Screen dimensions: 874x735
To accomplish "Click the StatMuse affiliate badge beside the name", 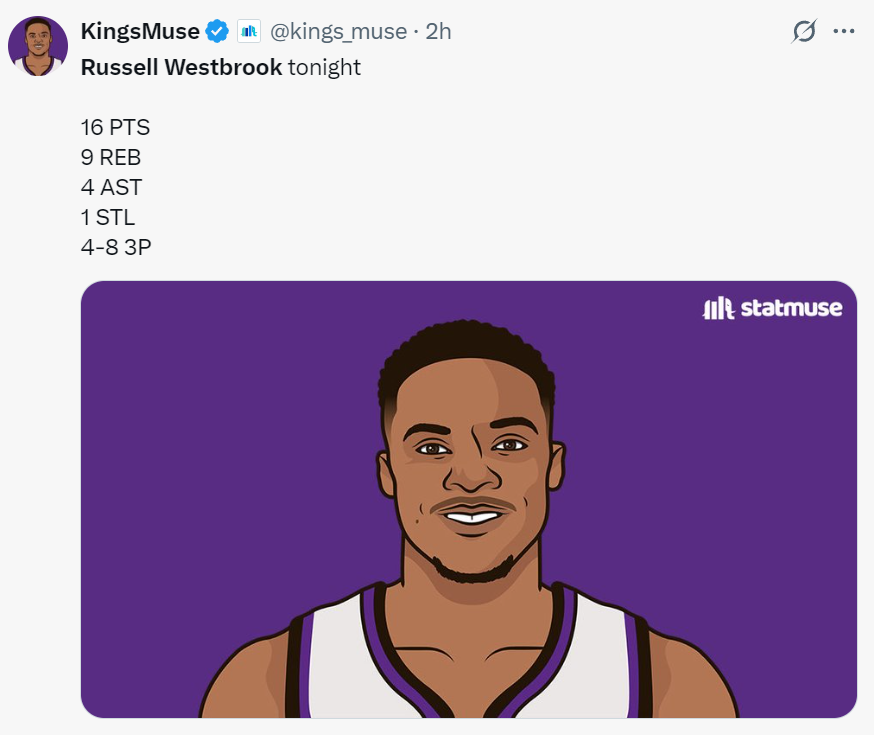I will pyautogui.click(x=248, y=32).
